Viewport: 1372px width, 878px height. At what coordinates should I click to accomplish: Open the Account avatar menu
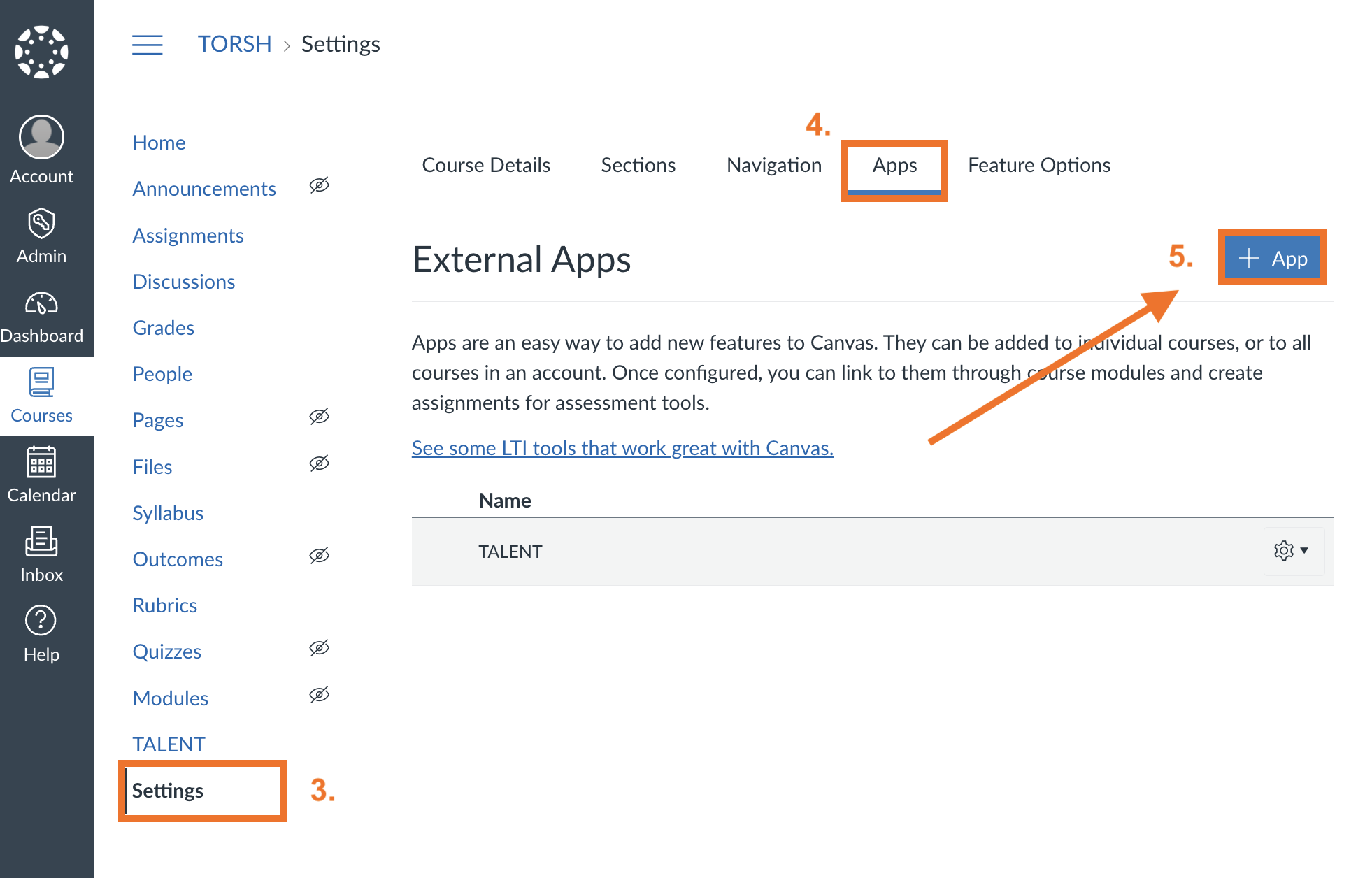[x=41, y=138]
